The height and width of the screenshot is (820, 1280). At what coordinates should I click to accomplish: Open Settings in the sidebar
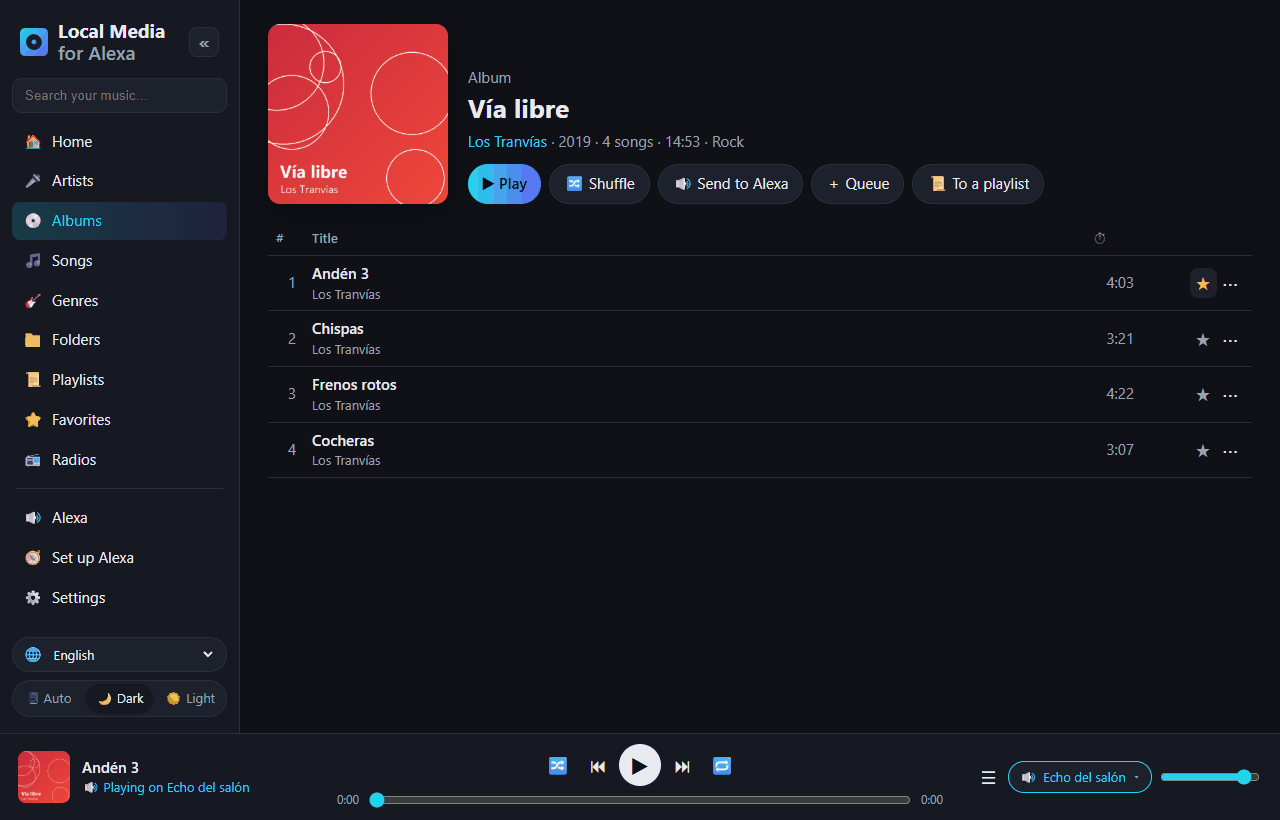(120, 598)
